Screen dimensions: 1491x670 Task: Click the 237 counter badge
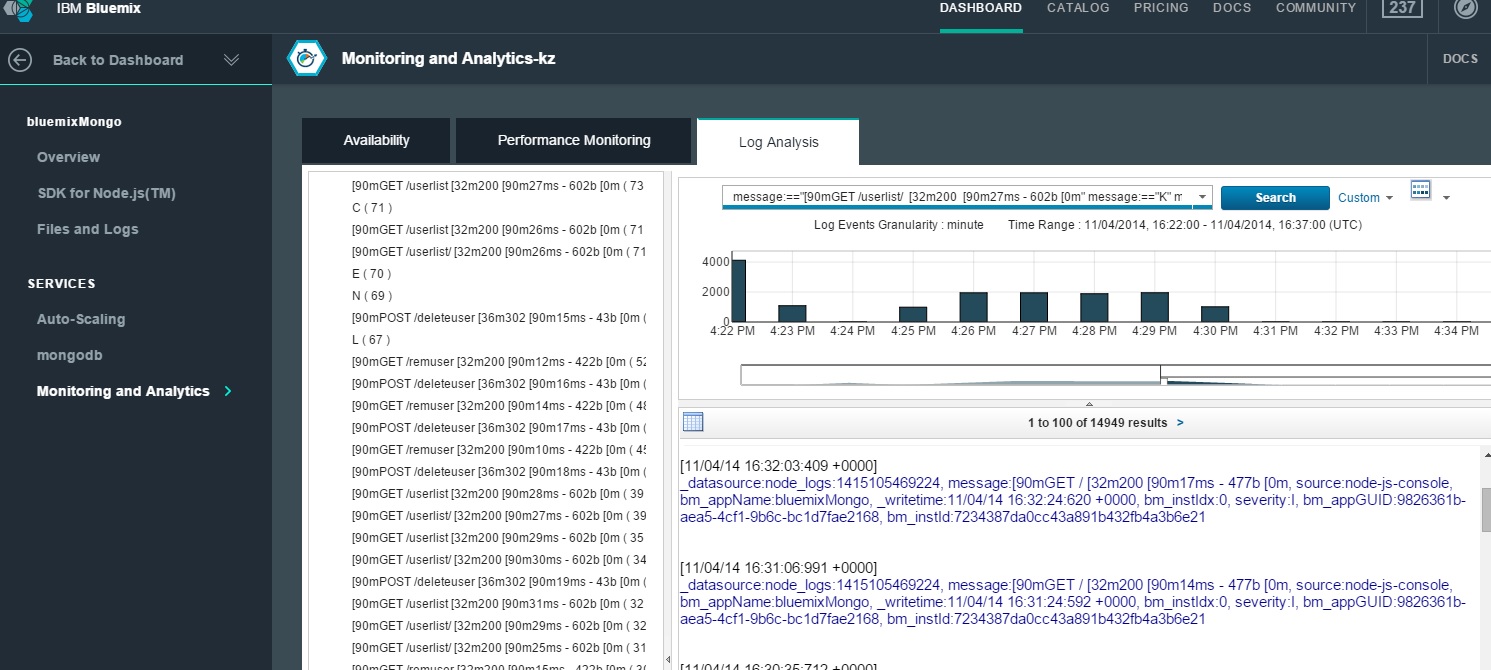1401,8
